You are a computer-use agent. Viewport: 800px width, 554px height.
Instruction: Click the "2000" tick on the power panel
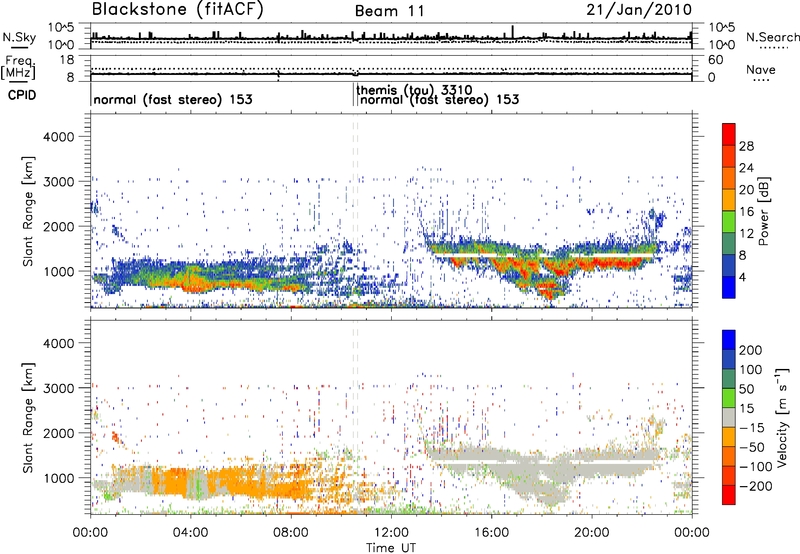pyautogui.click(x=59, y=226)
